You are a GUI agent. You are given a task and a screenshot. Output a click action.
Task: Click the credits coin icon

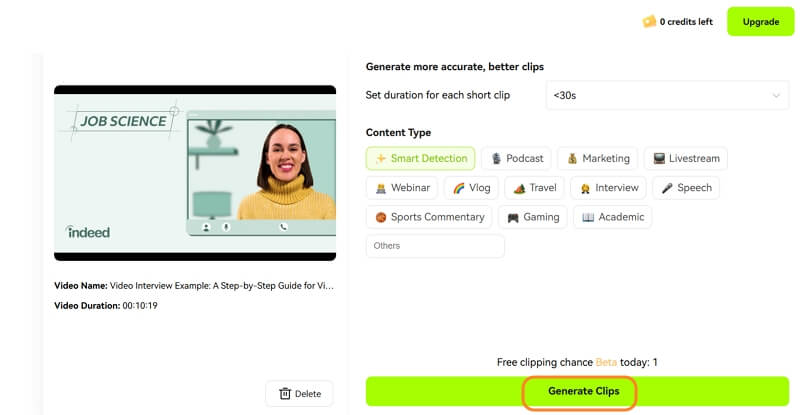649,21
